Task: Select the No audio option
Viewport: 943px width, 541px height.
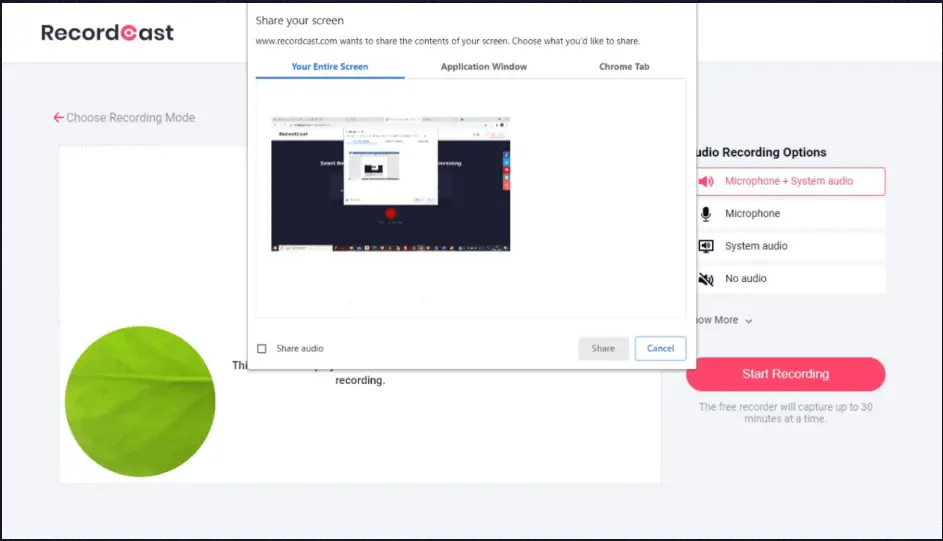Action: [790, 278]
